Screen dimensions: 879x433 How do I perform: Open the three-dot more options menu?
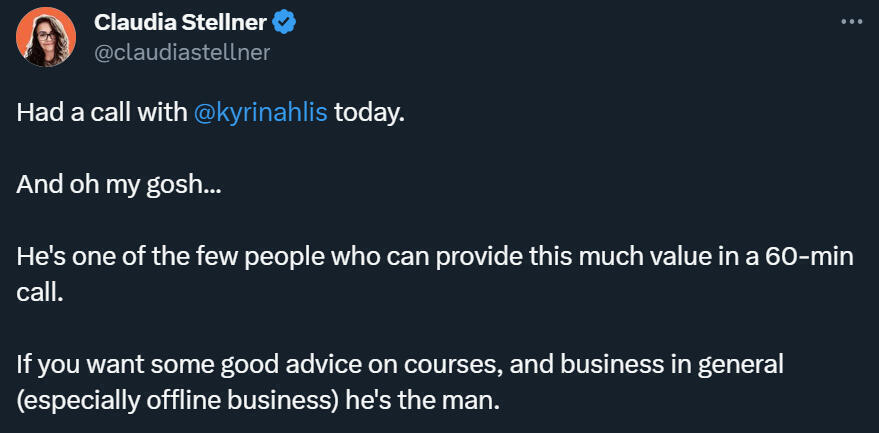(851, 22)
